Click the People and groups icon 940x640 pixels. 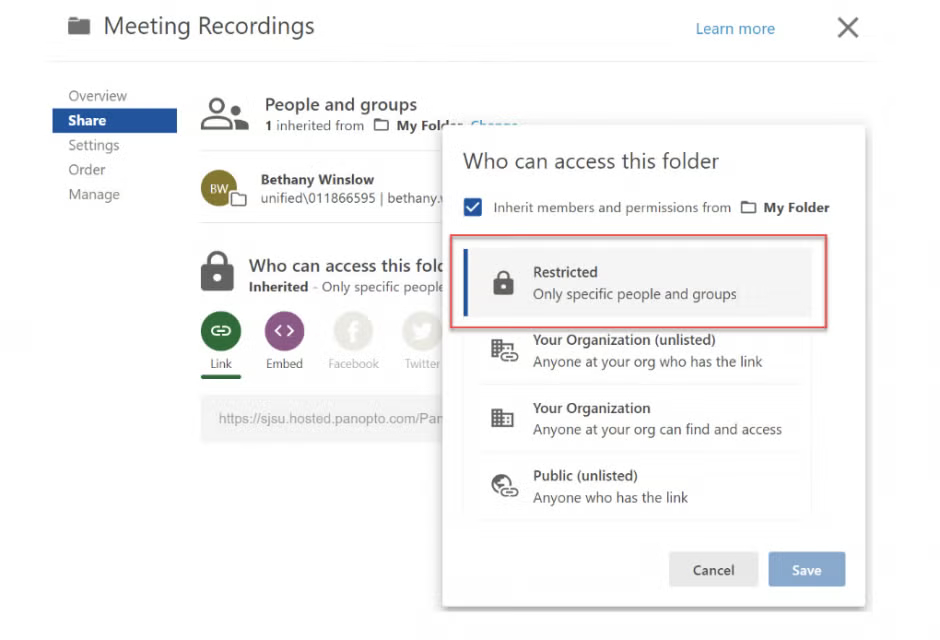click(x=224, y=114)
